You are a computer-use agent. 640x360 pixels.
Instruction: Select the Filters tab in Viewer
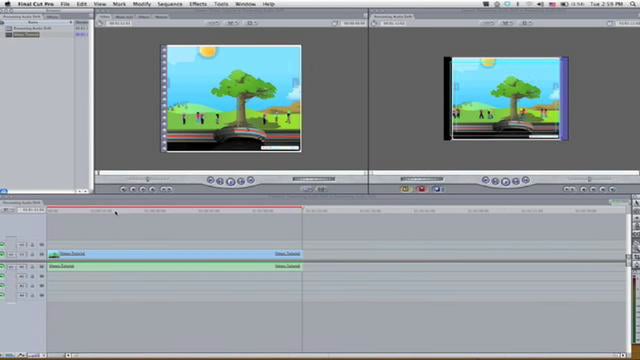tap(144, 17)
